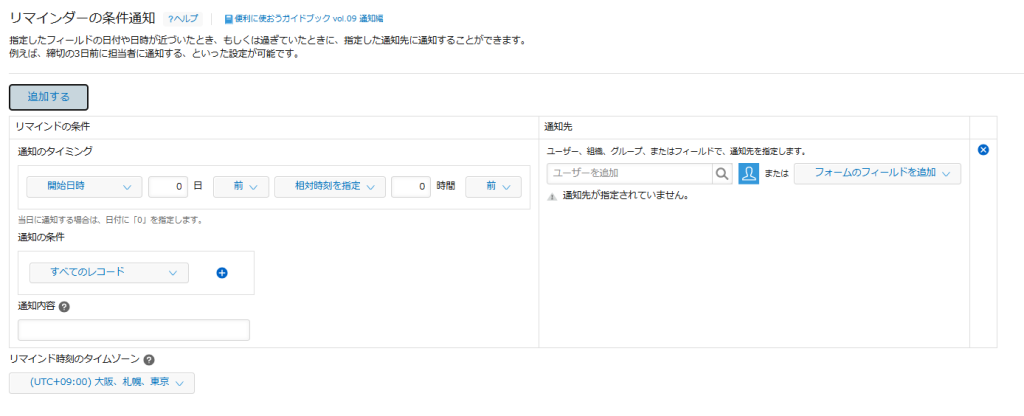Expand the すべてのレコード condition dropdown
This screenshot has width=1024, height=416.
click(x=108, y=272)
